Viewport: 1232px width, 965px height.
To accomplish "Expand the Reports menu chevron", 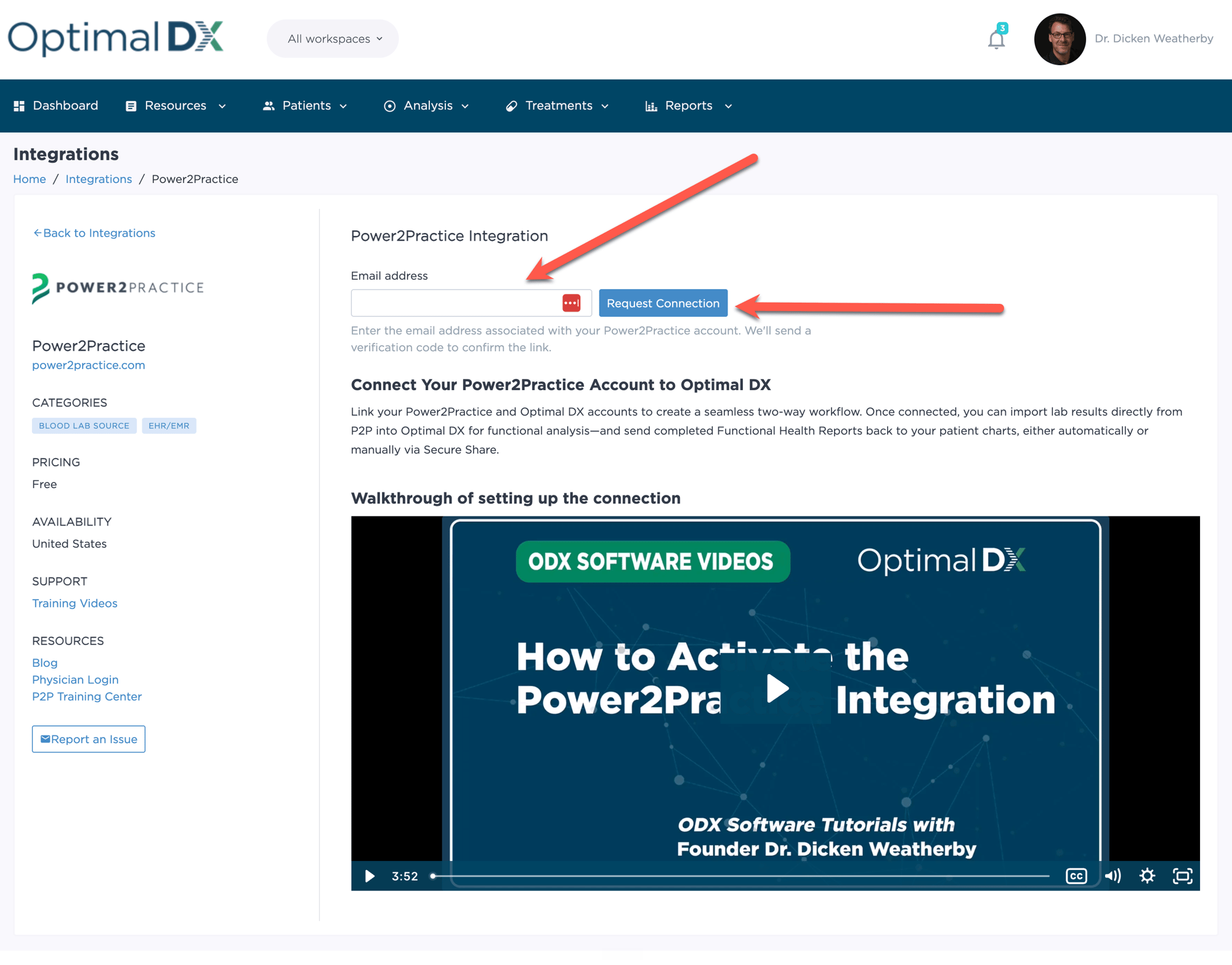I will tap(728, 107).
